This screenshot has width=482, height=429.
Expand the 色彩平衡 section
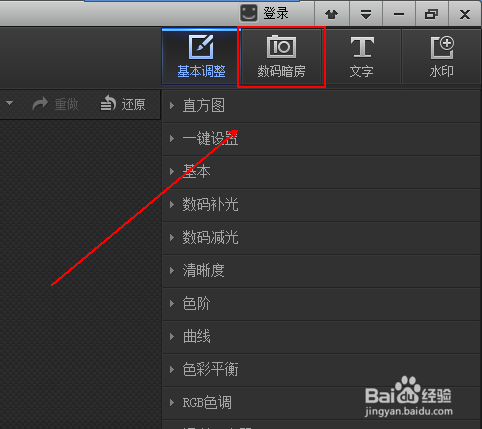[321, 370]
